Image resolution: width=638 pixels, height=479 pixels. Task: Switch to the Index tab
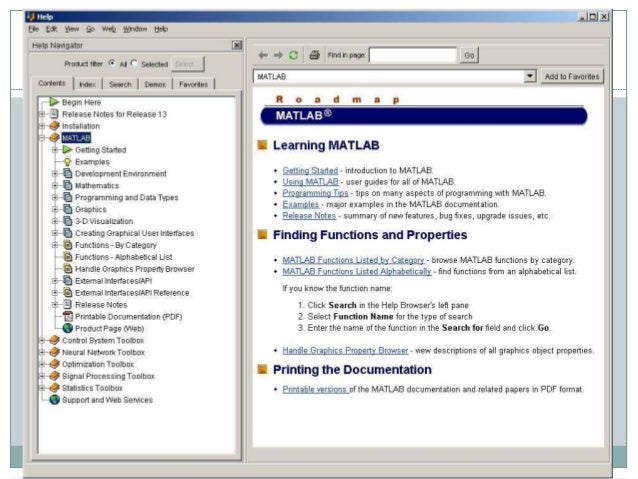[87, 84]
